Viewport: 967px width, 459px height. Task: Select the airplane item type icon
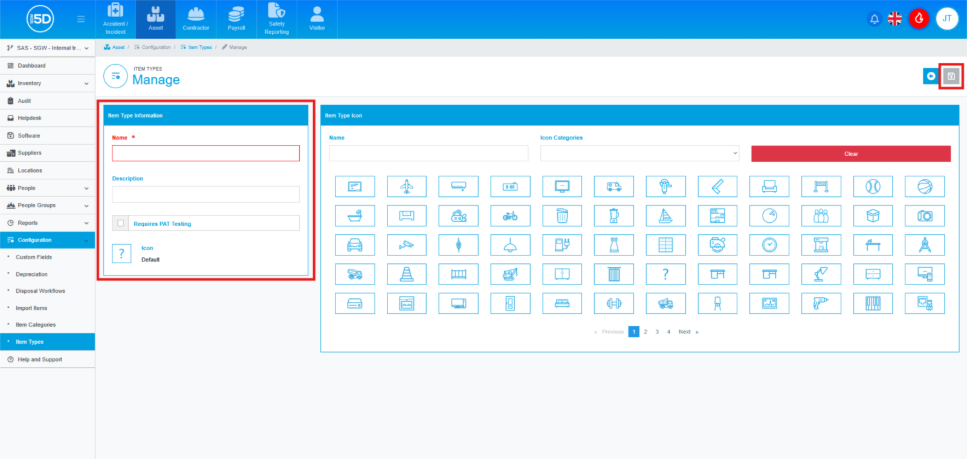coord(406,186)
